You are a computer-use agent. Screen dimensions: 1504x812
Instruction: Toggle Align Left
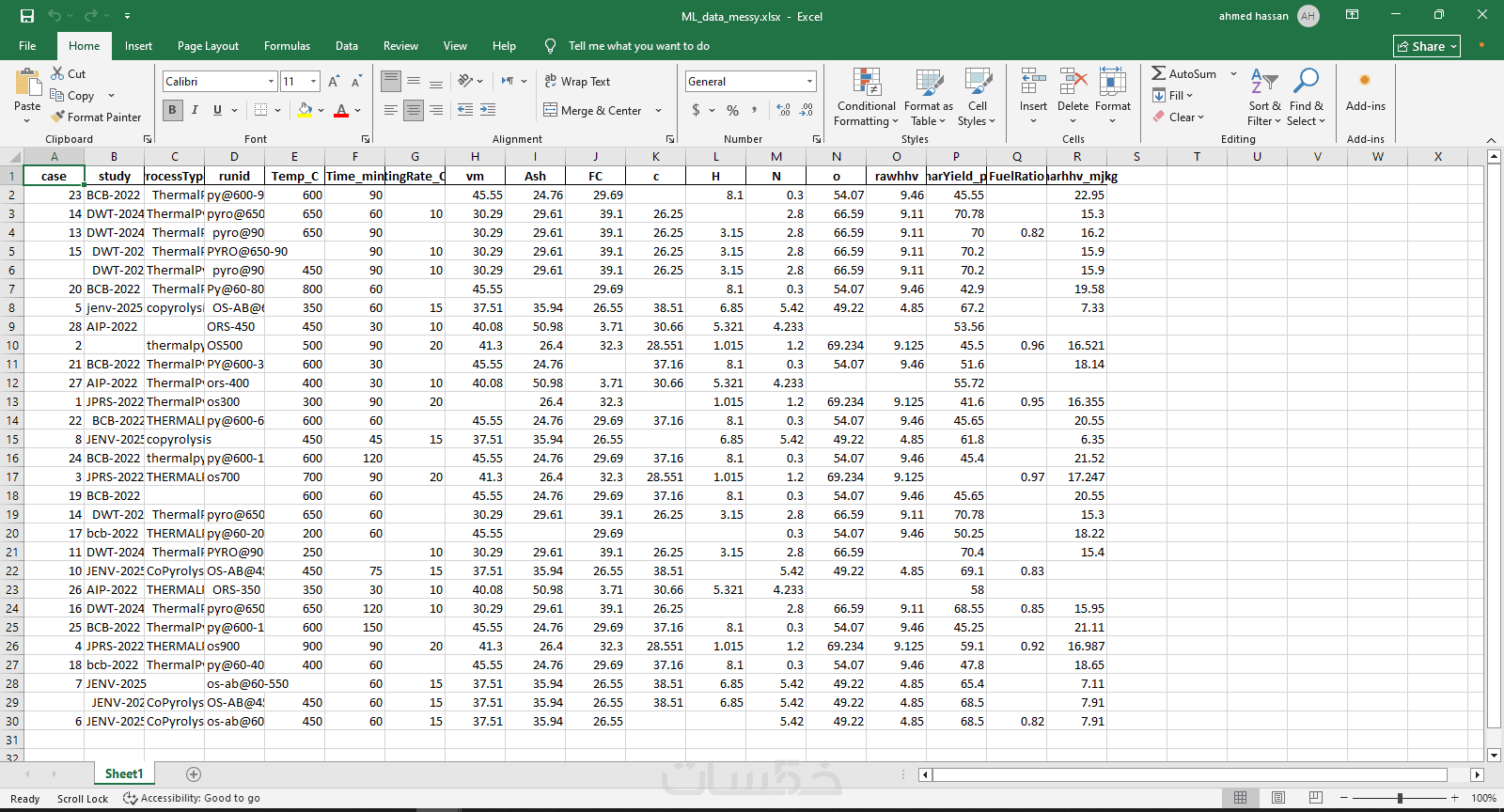[x=391, y=110]
